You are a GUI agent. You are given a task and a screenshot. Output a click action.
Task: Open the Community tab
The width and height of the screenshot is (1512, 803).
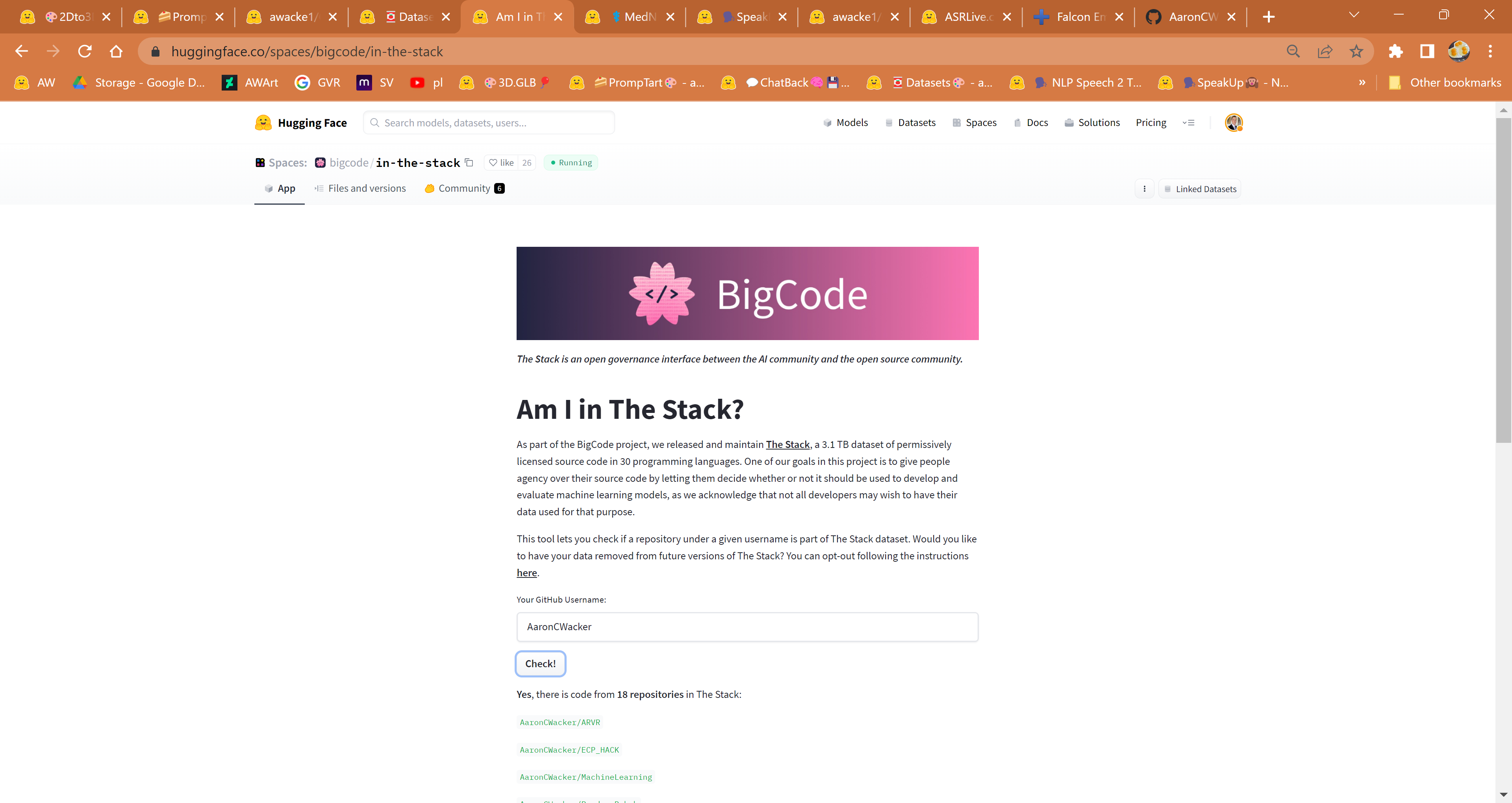pos(464,189)
